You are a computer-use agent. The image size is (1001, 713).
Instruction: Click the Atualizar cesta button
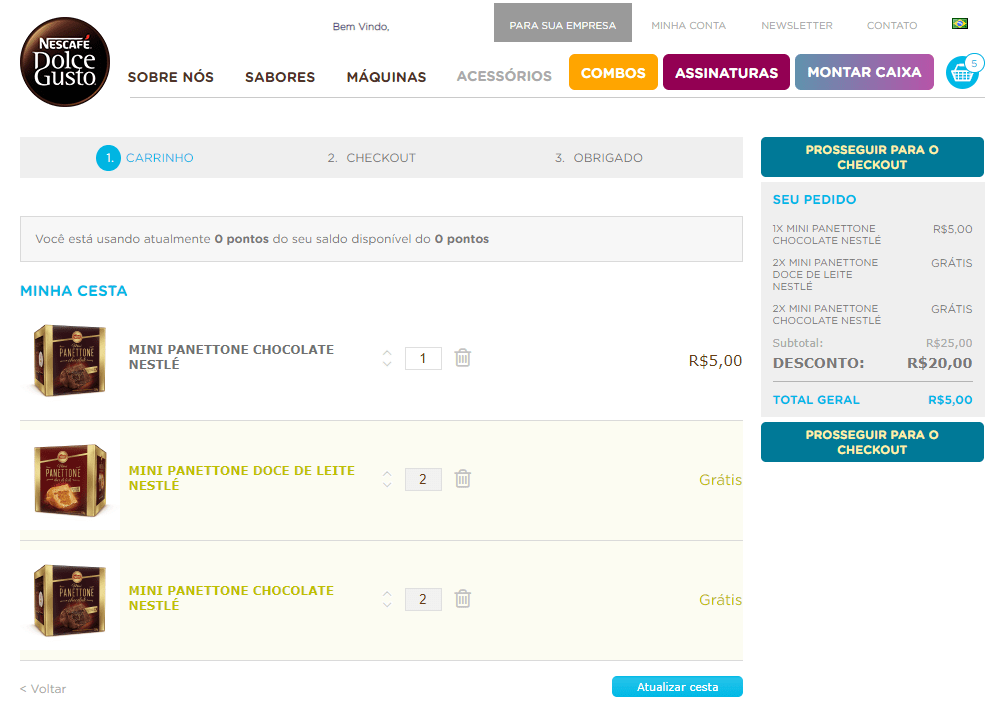677,687
